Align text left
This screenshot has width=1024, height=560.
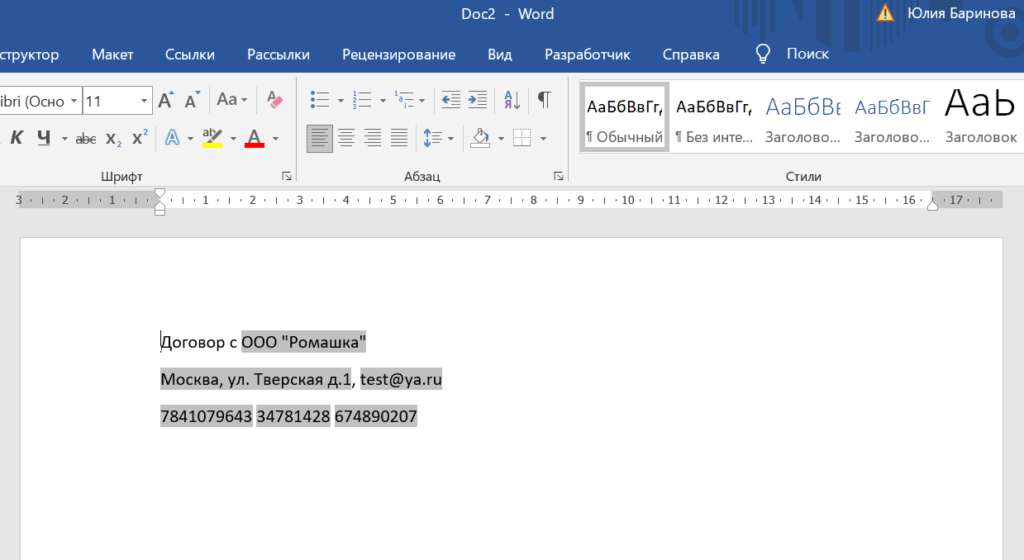click(319, 138)
